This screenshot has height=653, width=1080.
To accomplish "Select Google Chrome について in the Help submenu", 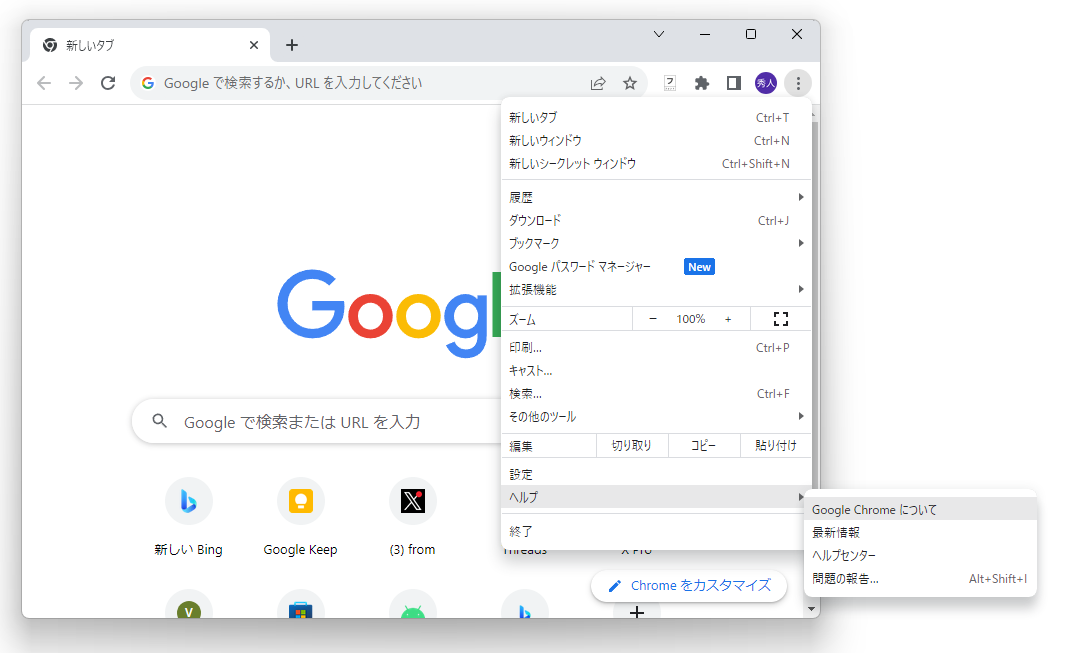I will click(875, 509).
